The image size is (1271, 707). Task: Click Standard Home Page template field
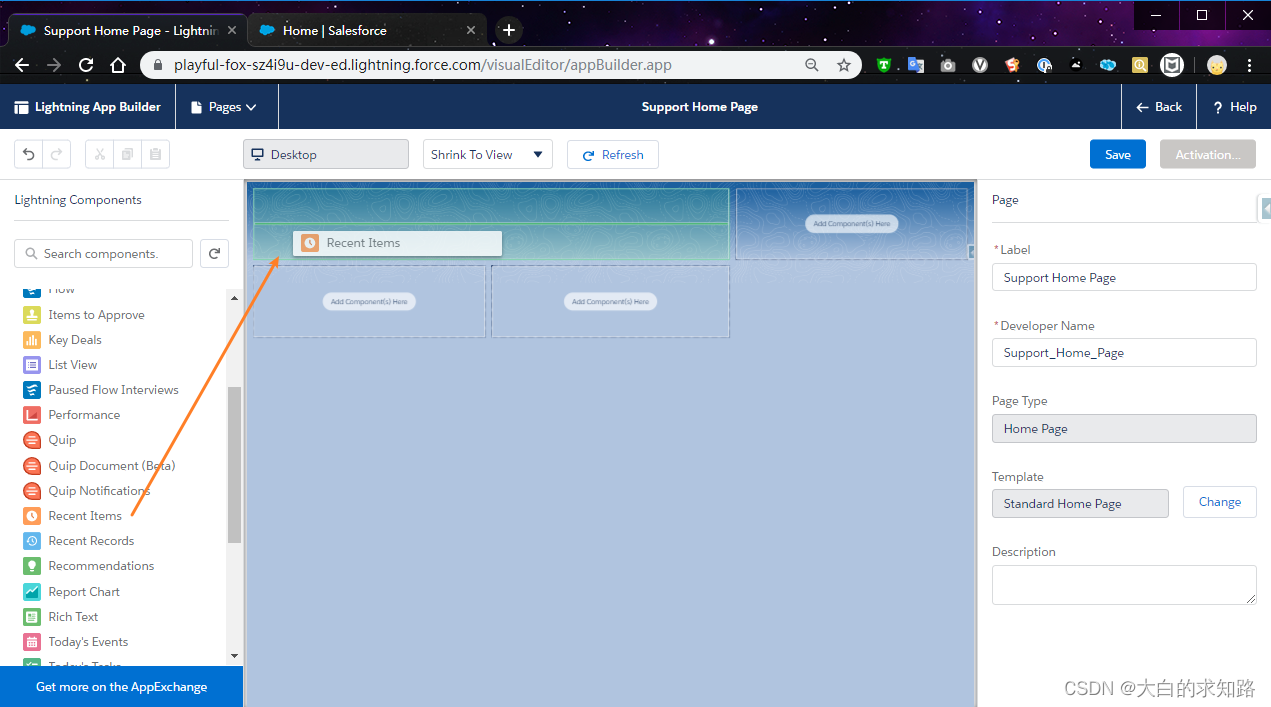[1080, 503]
